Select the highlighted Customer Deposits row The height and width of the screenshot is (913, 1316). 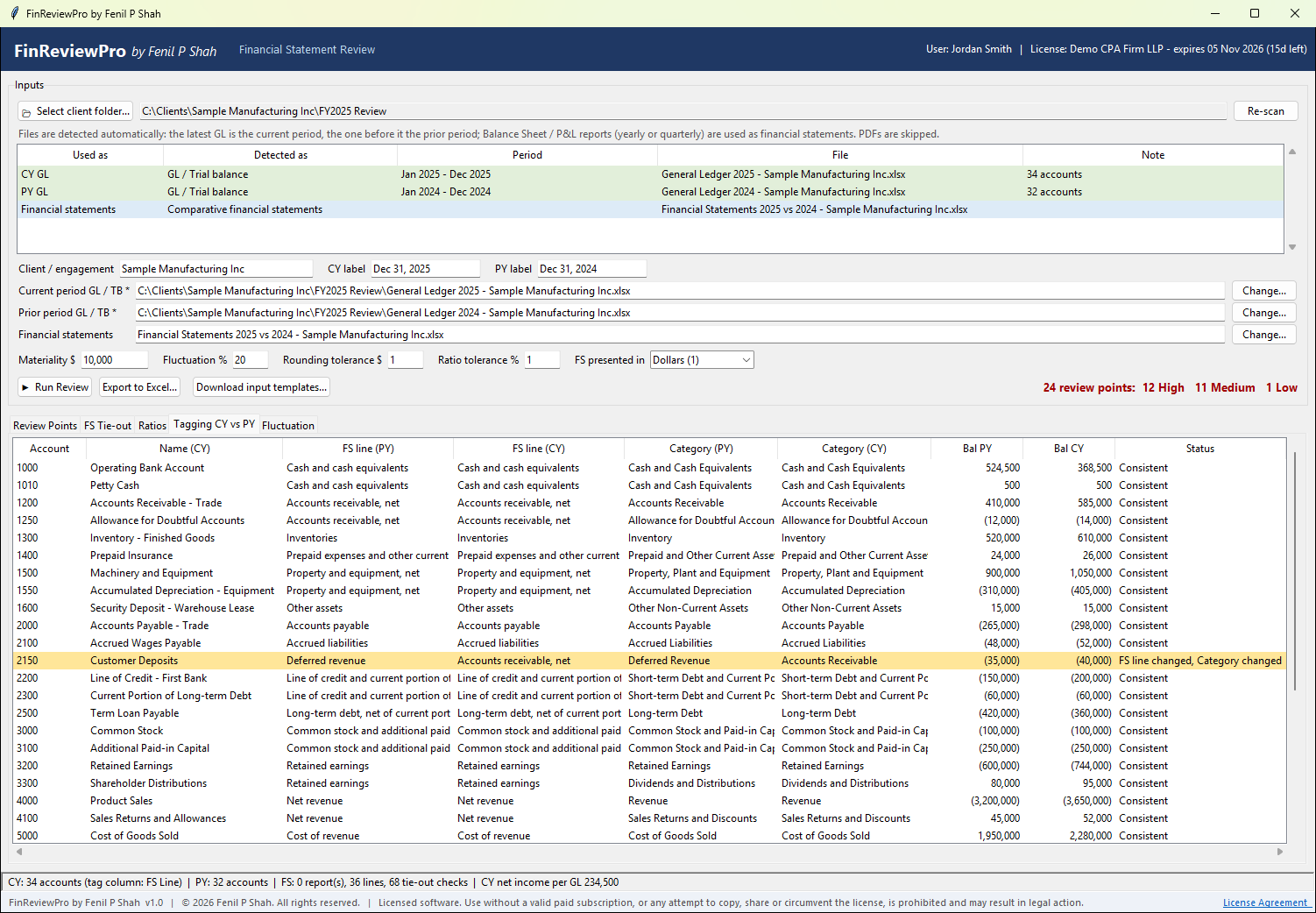click(649, 661)
